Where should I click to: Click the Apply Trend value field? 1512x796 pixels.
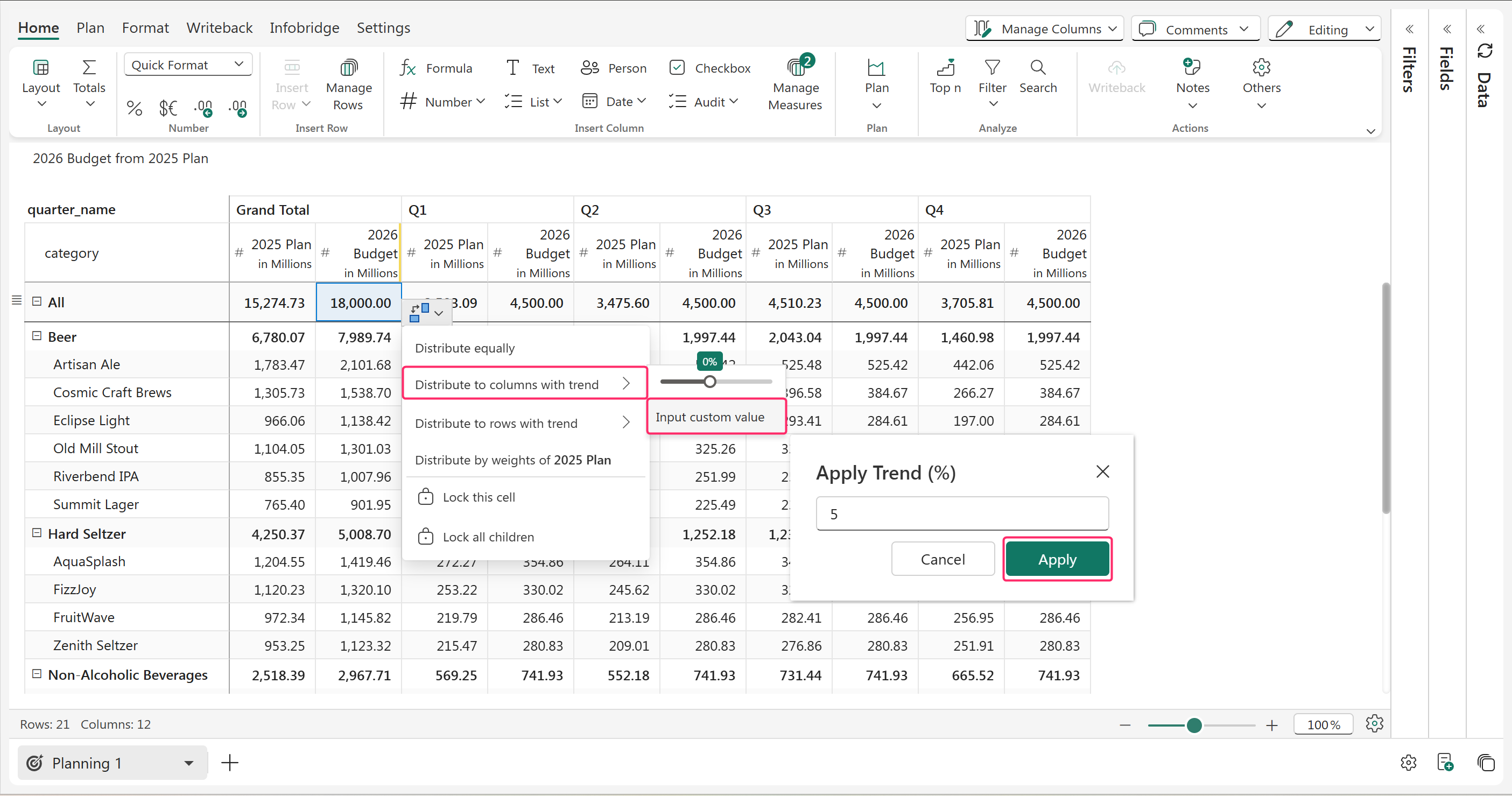961,514
